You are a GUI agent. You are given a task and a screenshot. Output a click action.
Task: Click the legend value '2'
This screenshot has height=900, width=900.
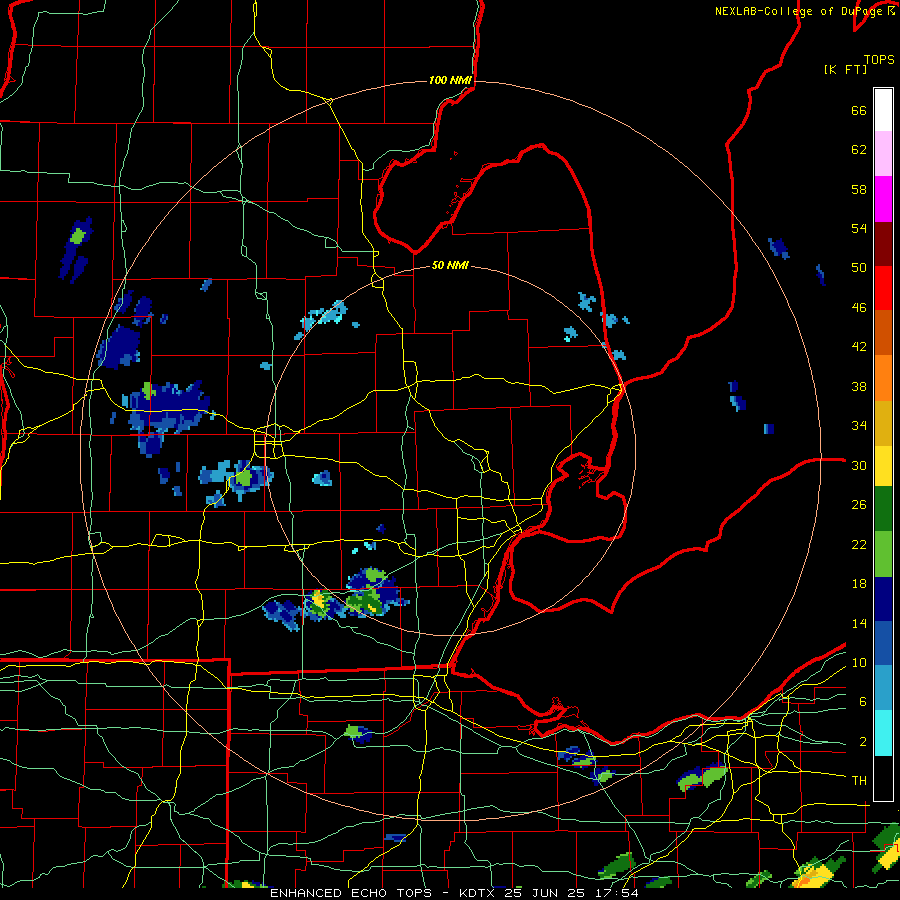click(862, 742)
